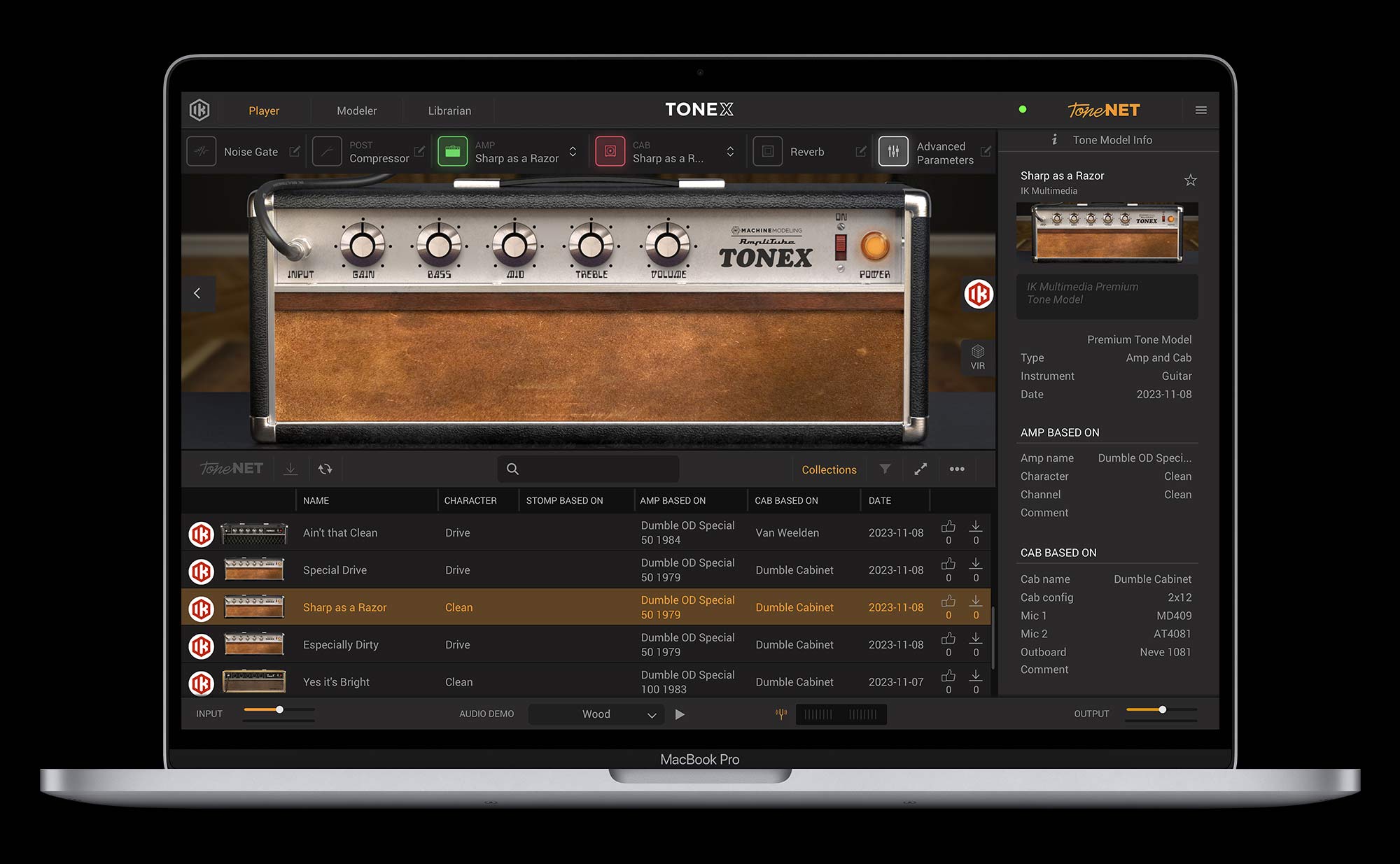Click the ToneNET search field
This screenshot has height=864, width=1400.
588,469
